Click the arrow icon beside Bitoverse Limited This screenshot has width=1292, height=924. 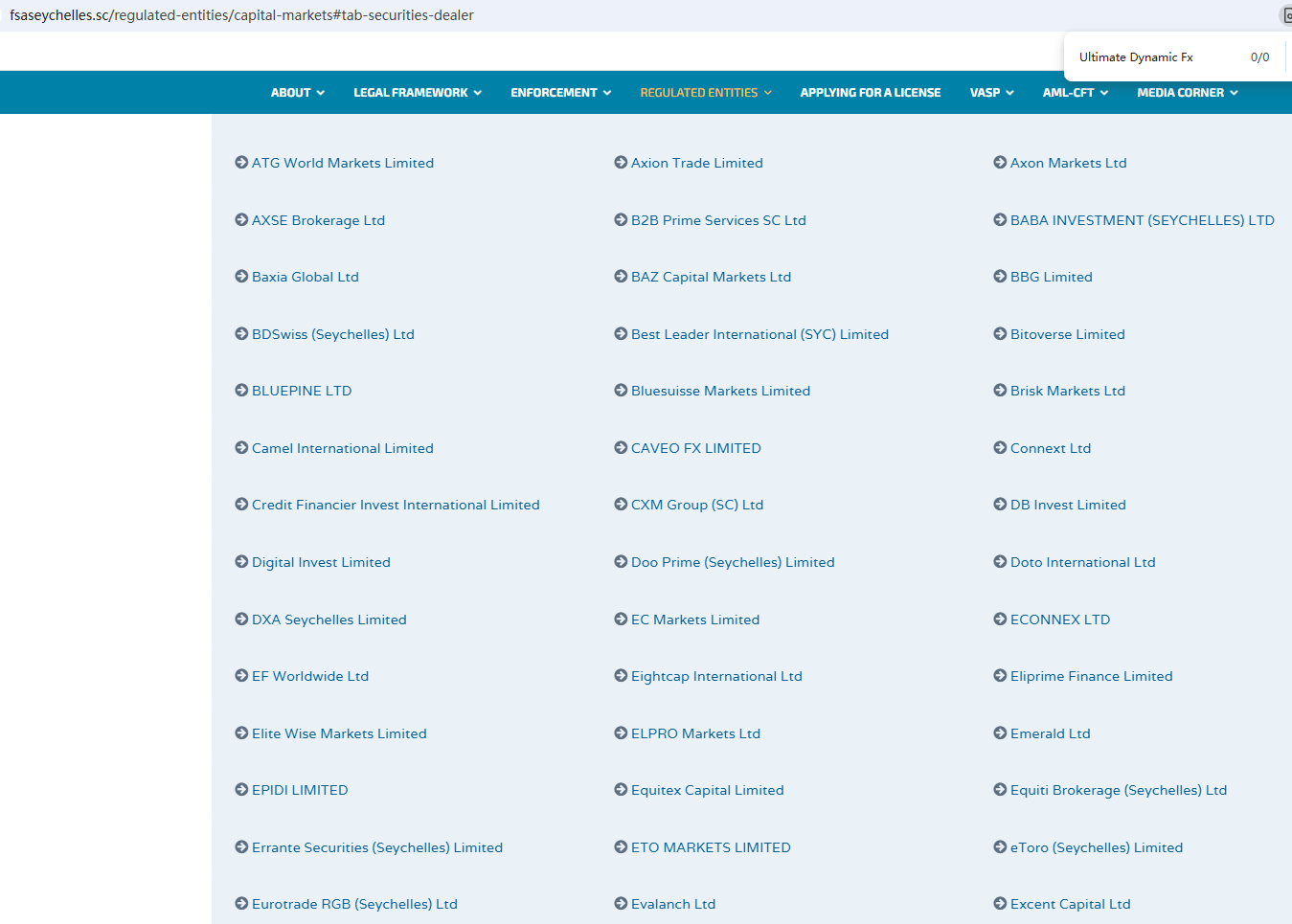(1000, 334)
